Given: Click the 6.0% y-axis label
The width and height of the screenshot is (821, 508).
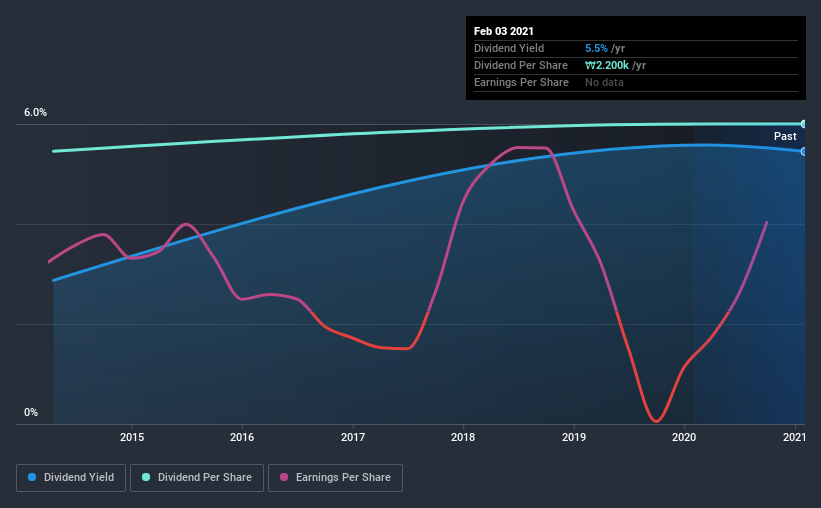Looking at the screenshot, I should click(35, 113).
